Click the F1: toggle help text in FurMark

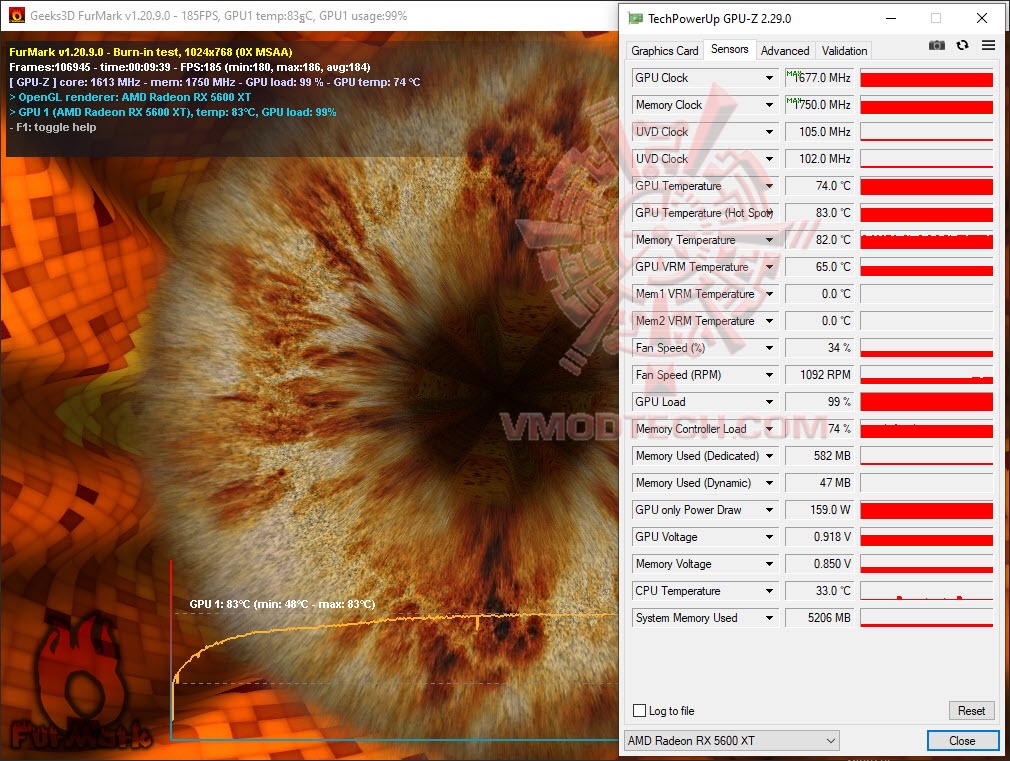click(53, 128)
